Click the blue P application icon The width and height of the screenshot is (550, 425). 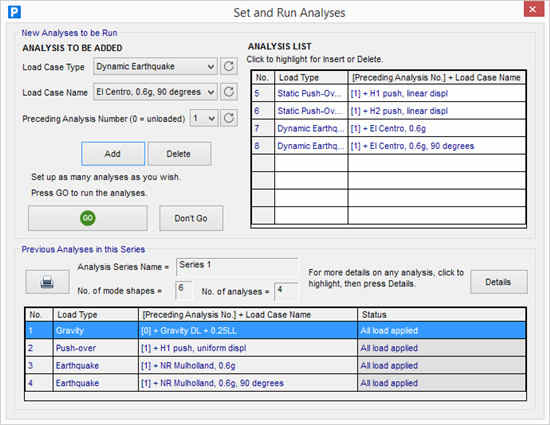click(14, 12)
